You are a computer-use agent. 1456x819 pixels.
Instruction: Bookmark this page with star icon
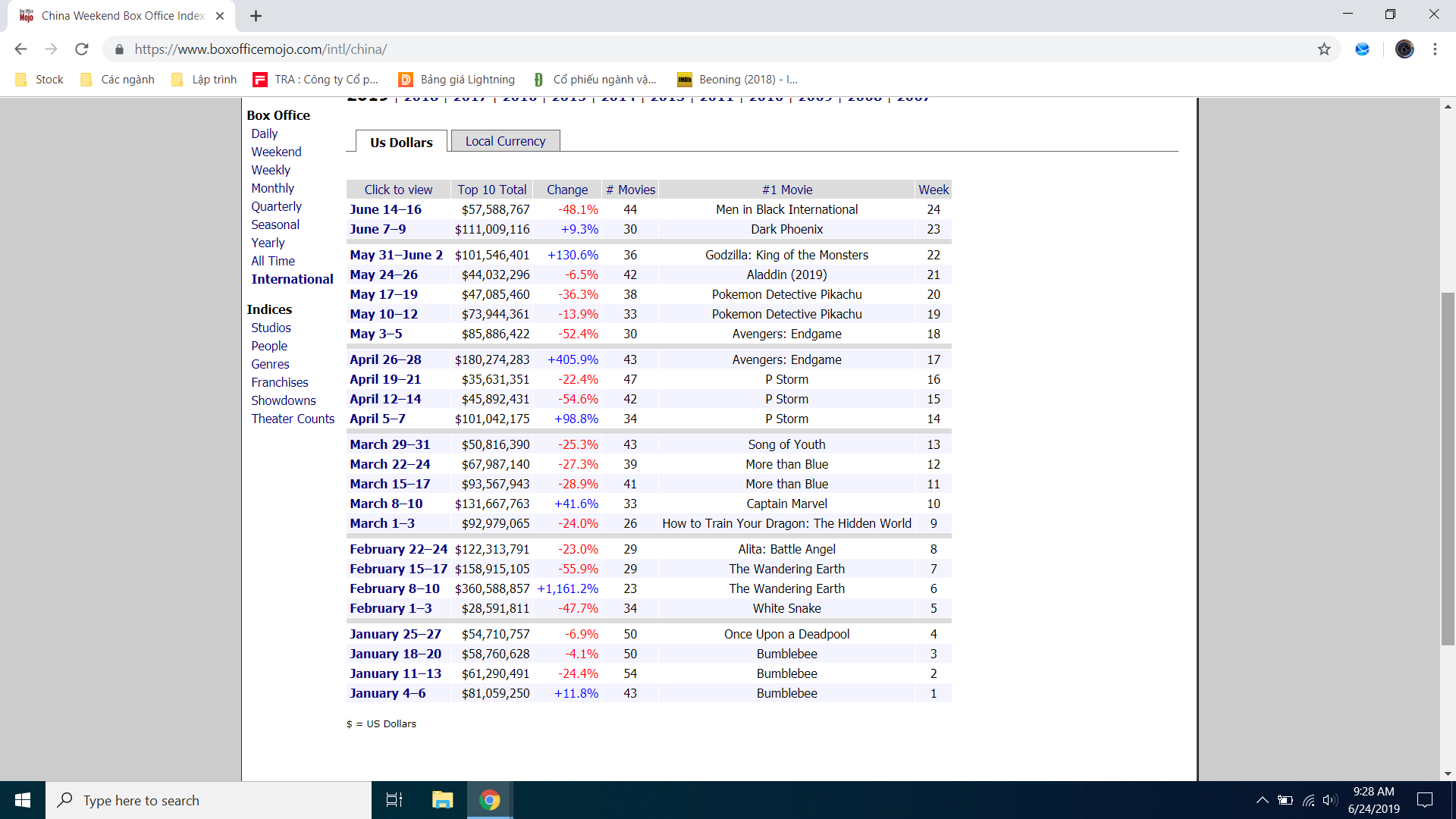point(1324,49)
